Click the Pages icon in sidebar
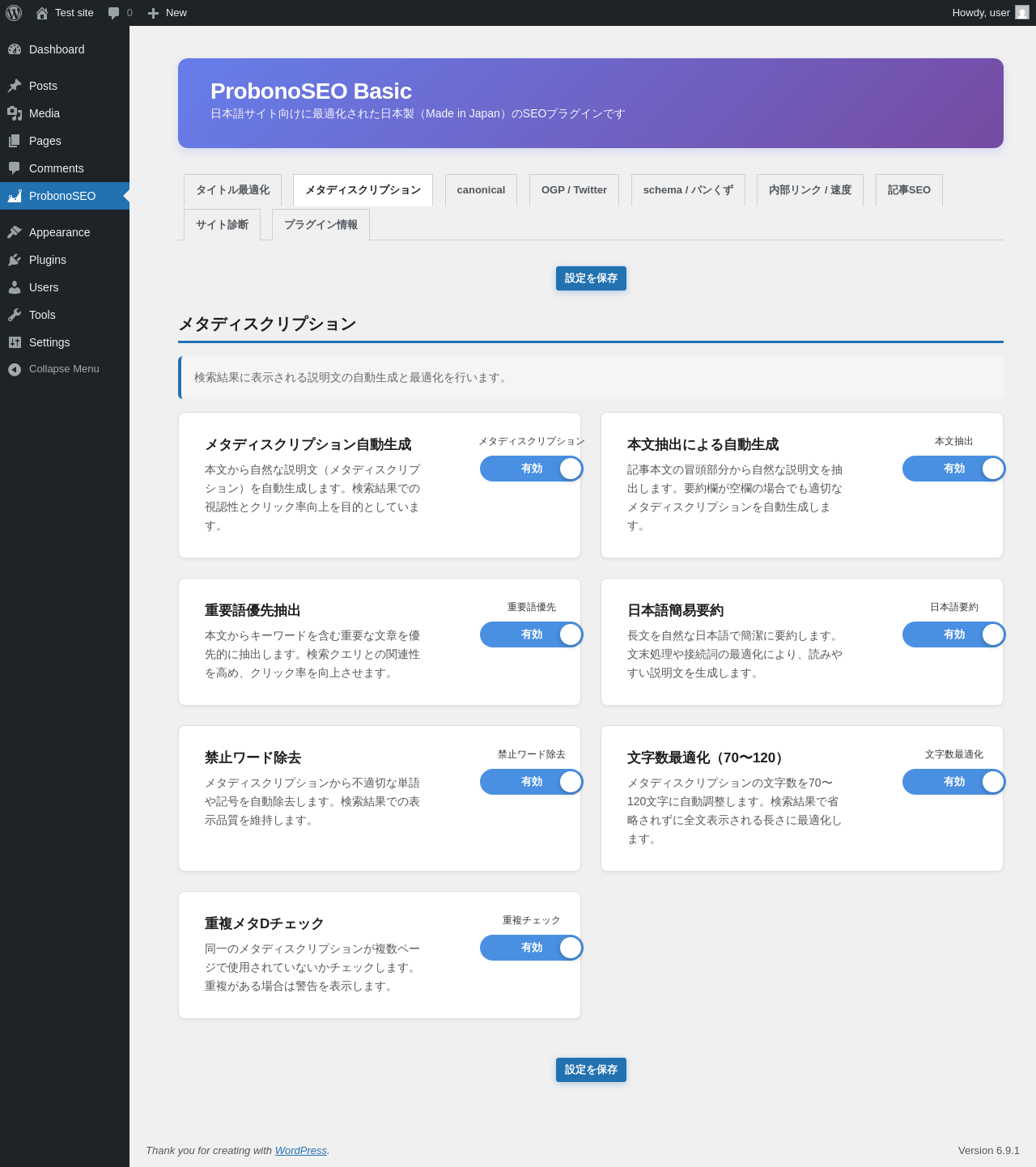 point(15,141)
